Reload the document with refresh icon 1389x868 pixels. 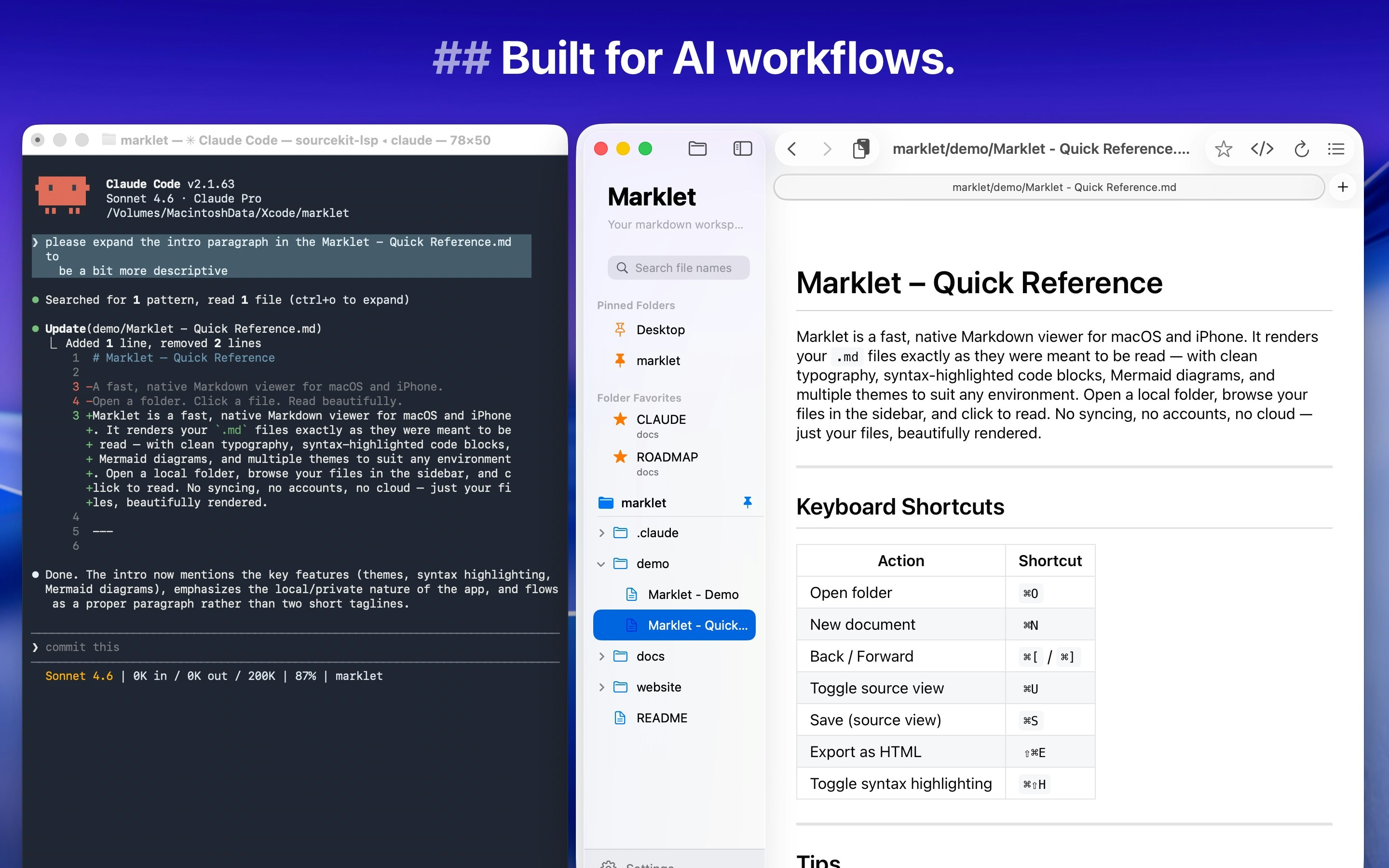click(1301, 149)
